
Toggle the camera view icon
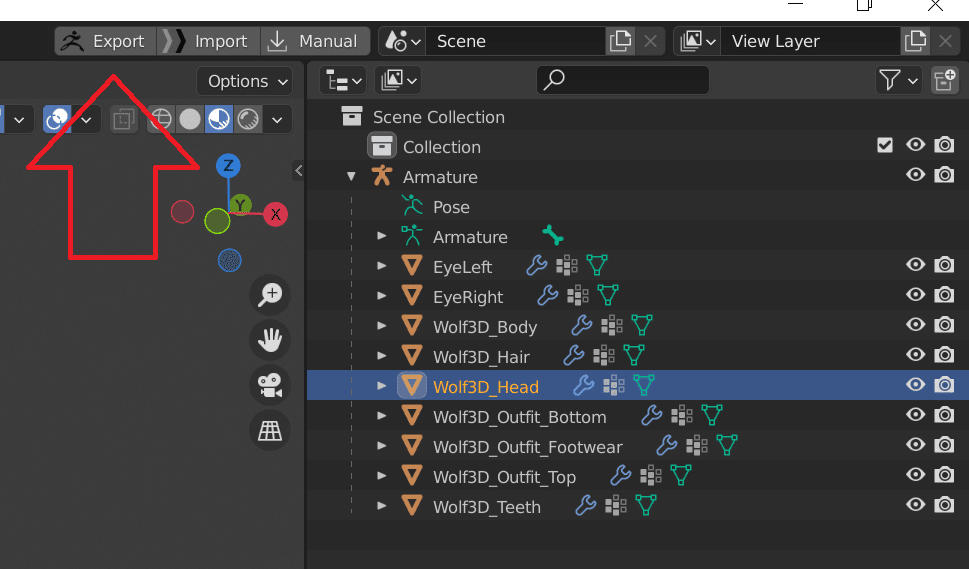(270, 386)
